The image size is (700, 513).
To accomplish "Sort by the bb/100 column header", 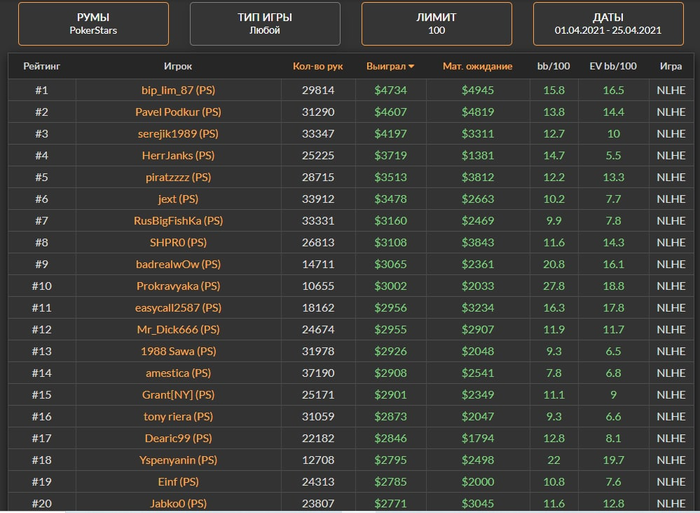I will (551, 67).
